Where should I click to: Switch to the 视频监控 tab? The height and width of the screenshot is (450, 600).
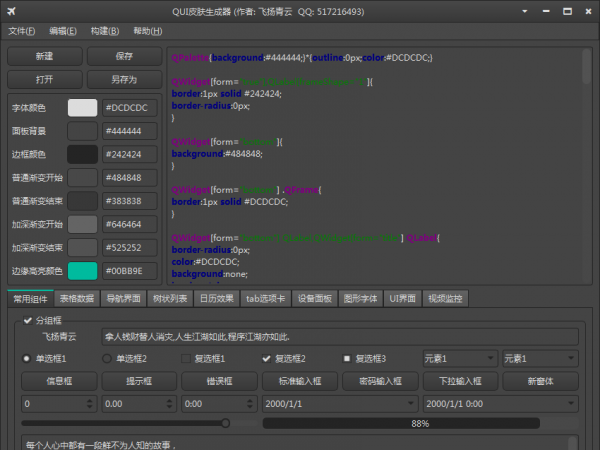[447, 298]
